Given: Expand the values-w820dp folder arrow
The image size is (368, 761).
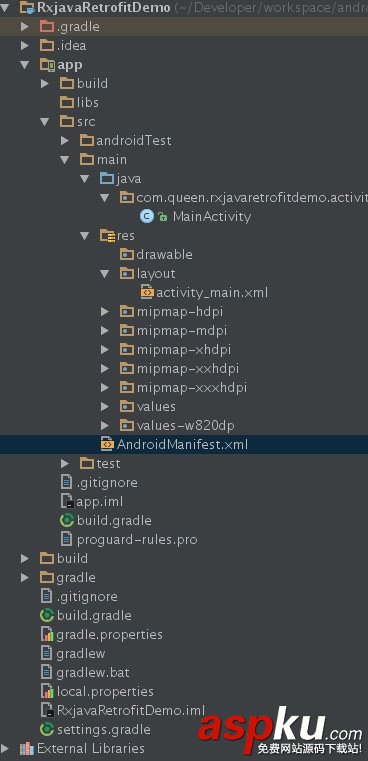Looking at the screenshot, I should [x=104, y=426].
